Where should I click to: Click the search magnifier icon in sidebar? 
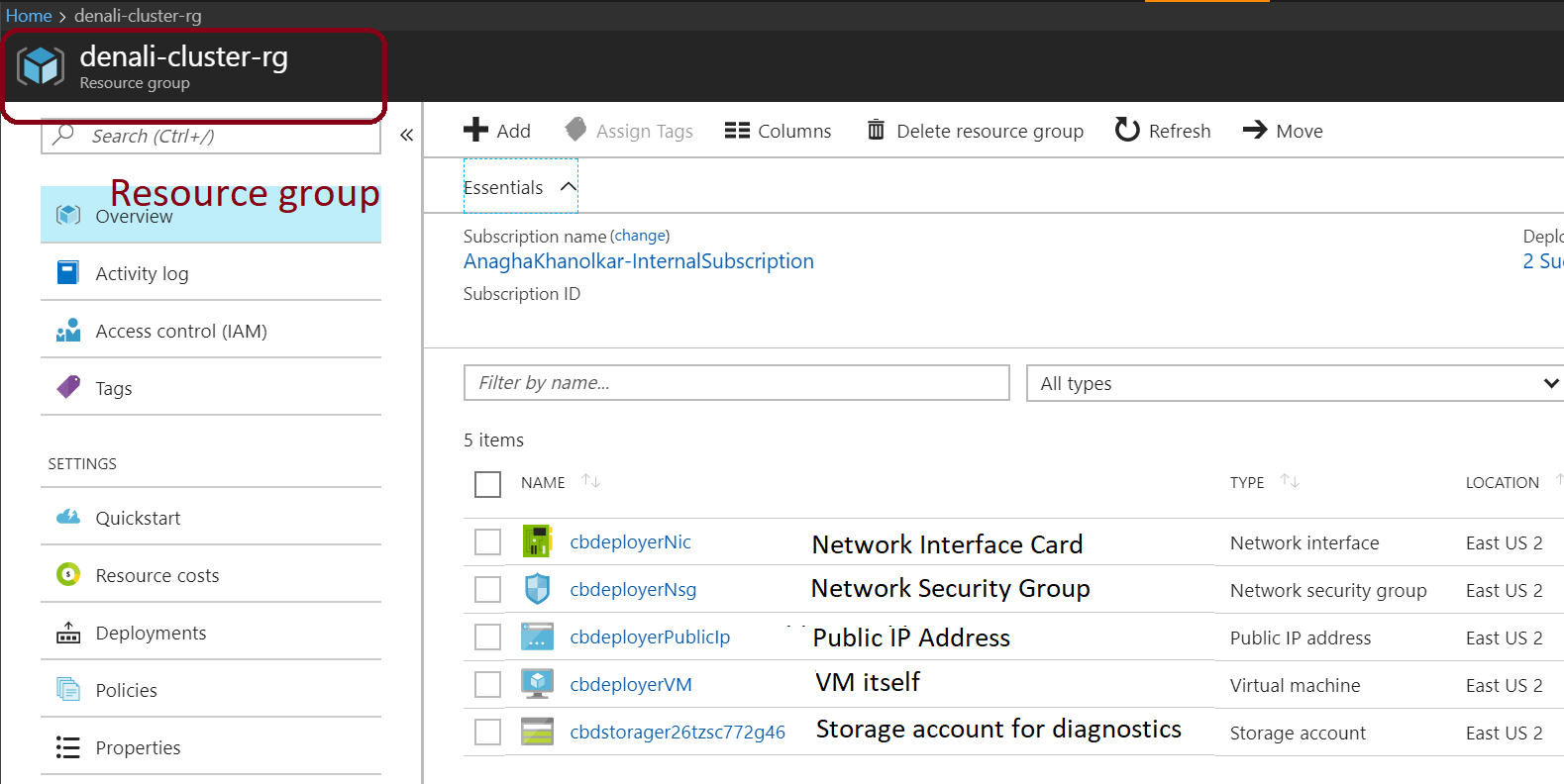click(x=63, y=135)
